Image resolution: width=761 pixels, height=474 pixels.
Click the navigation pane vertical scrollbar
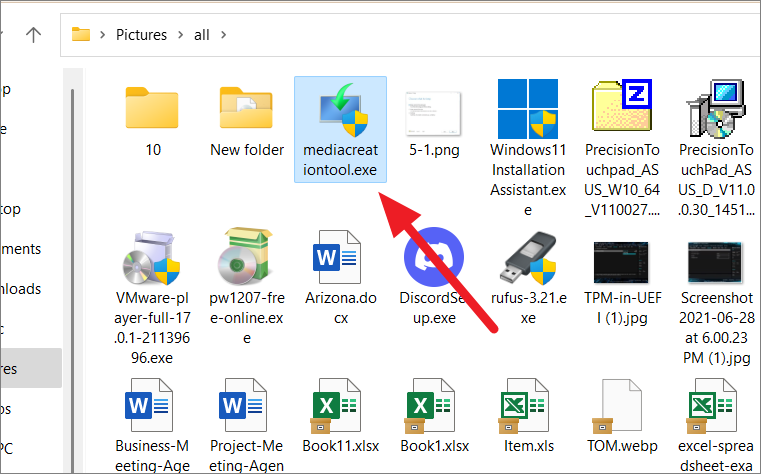[x=72, y=280]
